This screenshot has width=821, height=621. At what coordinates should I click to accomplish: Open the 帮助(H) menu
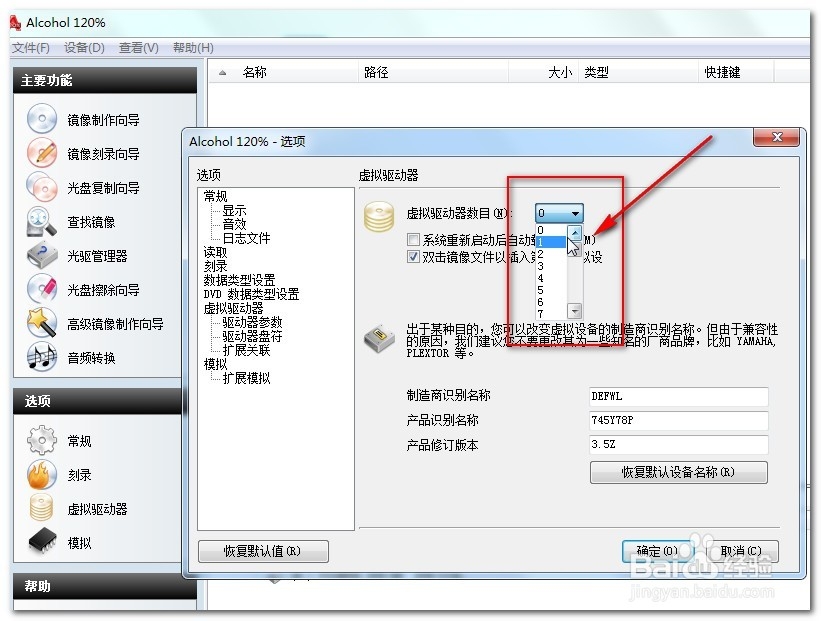click(x=193, y=48)
